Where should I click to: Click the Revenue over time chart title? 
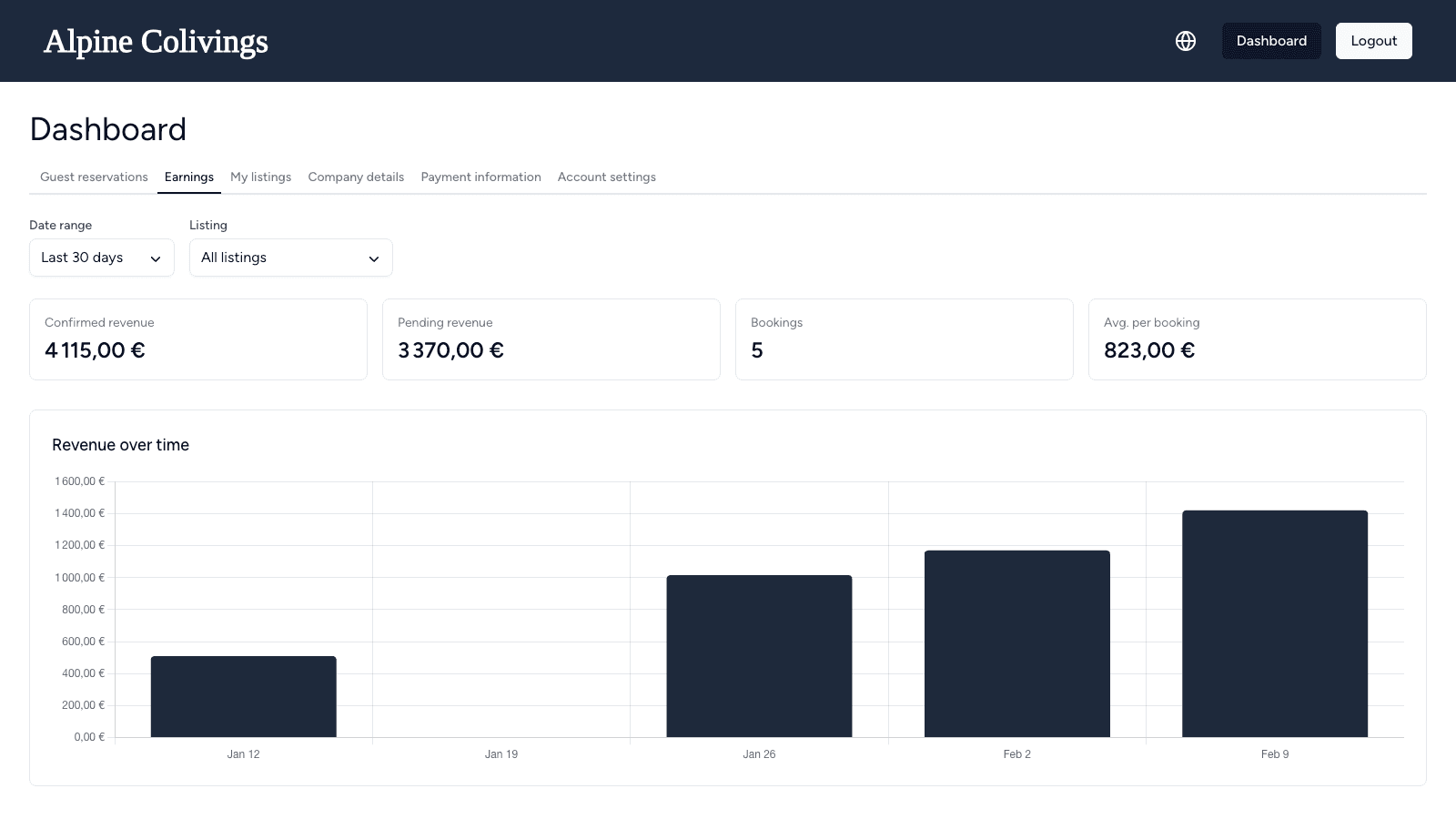[121, 445]
